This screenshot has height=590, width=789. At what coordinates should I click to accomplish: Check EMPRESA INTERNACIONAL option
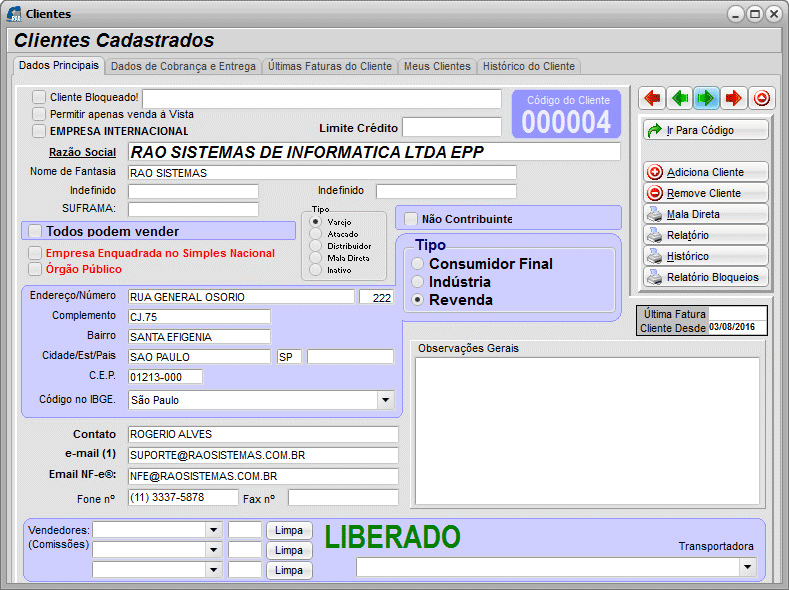39,131
